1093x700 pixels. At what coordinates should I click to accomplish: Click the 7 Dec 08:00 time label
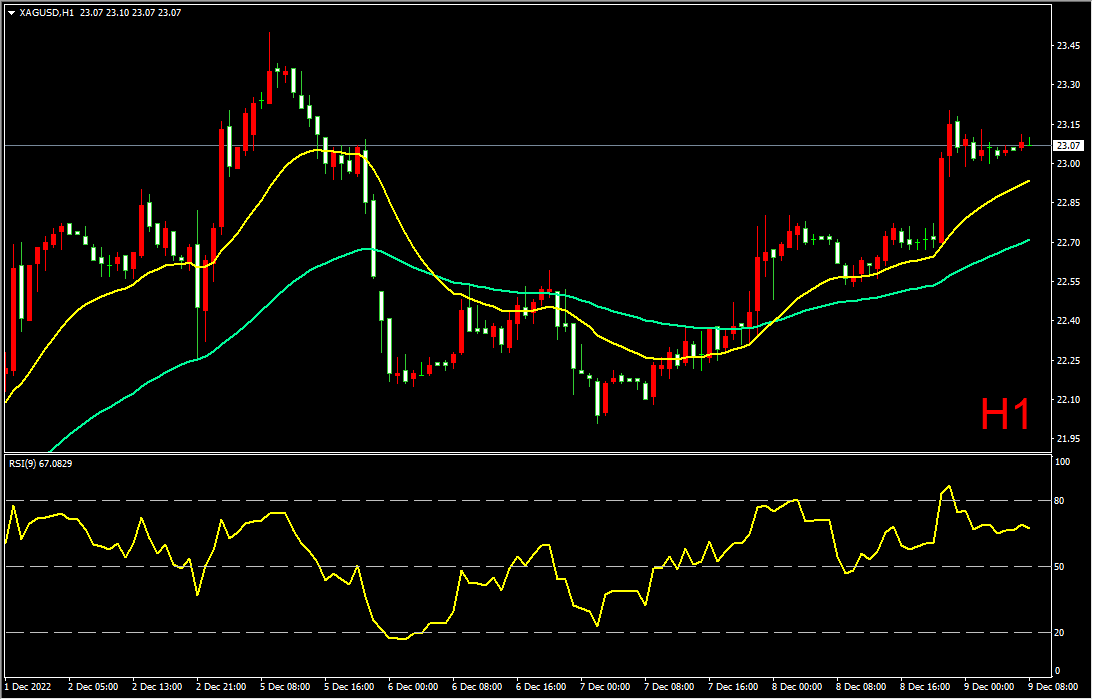click(670, 687)
